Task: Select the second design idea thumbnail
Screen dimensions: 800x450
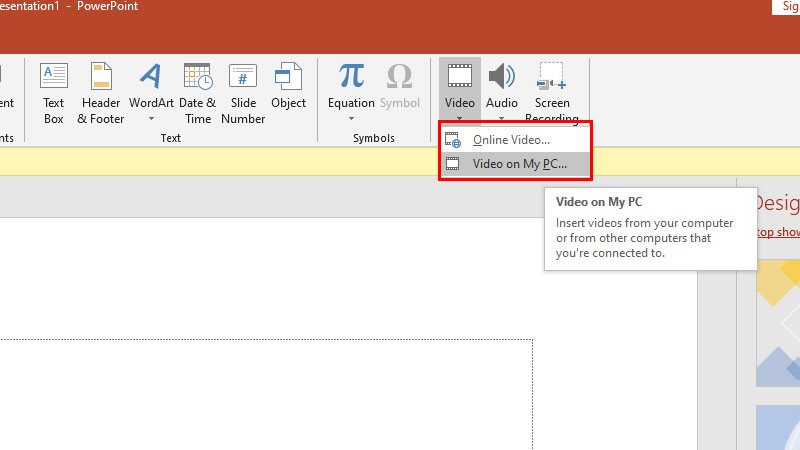Action: coord(778,428)
